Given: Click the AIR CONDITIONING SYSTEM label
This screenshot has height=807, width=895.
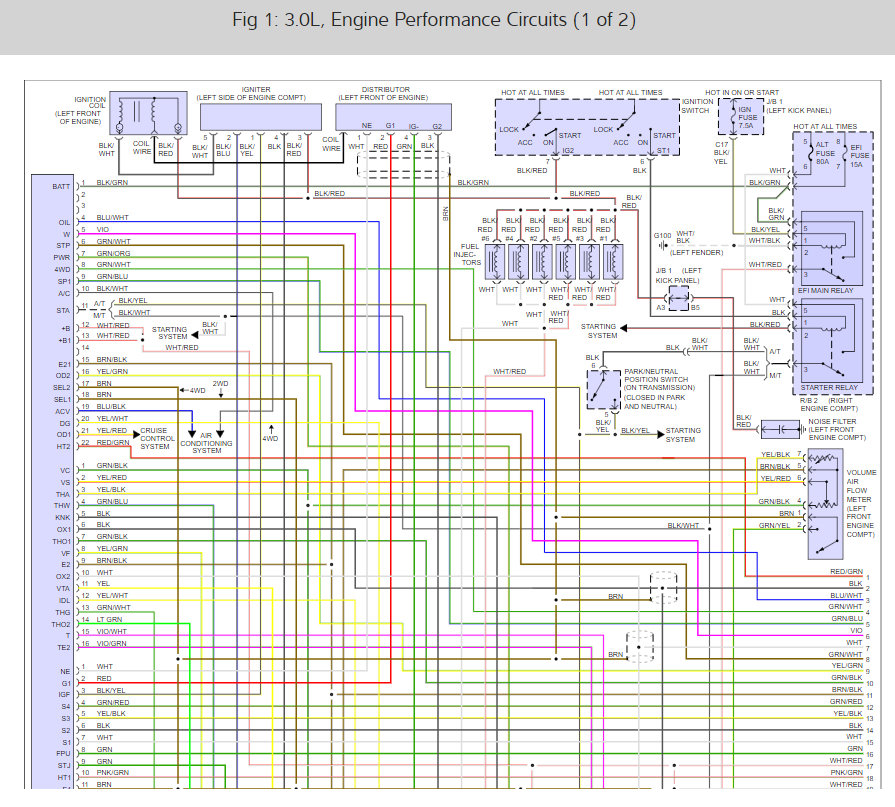Looking at the screenshot, I should point(206,443).
